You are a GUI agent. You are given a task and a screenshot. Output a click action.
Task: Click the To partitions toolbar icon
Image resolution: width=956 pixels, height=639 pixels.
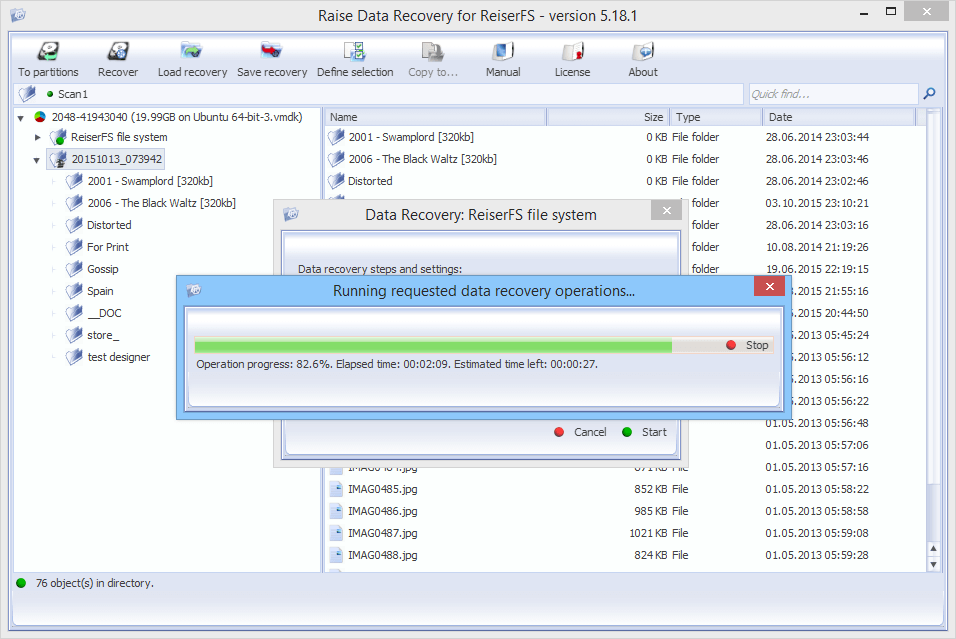point(47,55)
